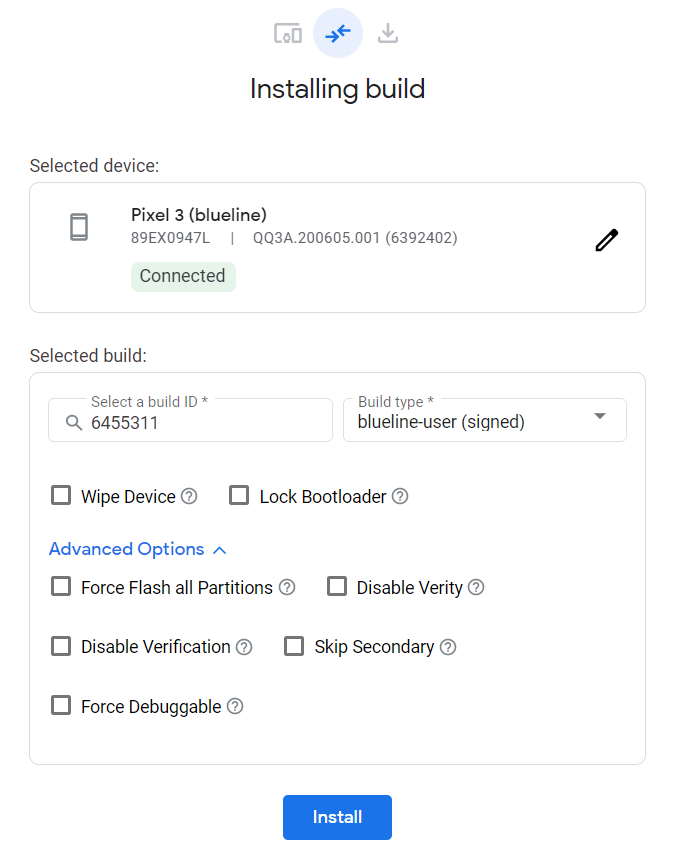688x848 pixels.
Task: Edit selected device with pencil icon
Action: [606, 240]
